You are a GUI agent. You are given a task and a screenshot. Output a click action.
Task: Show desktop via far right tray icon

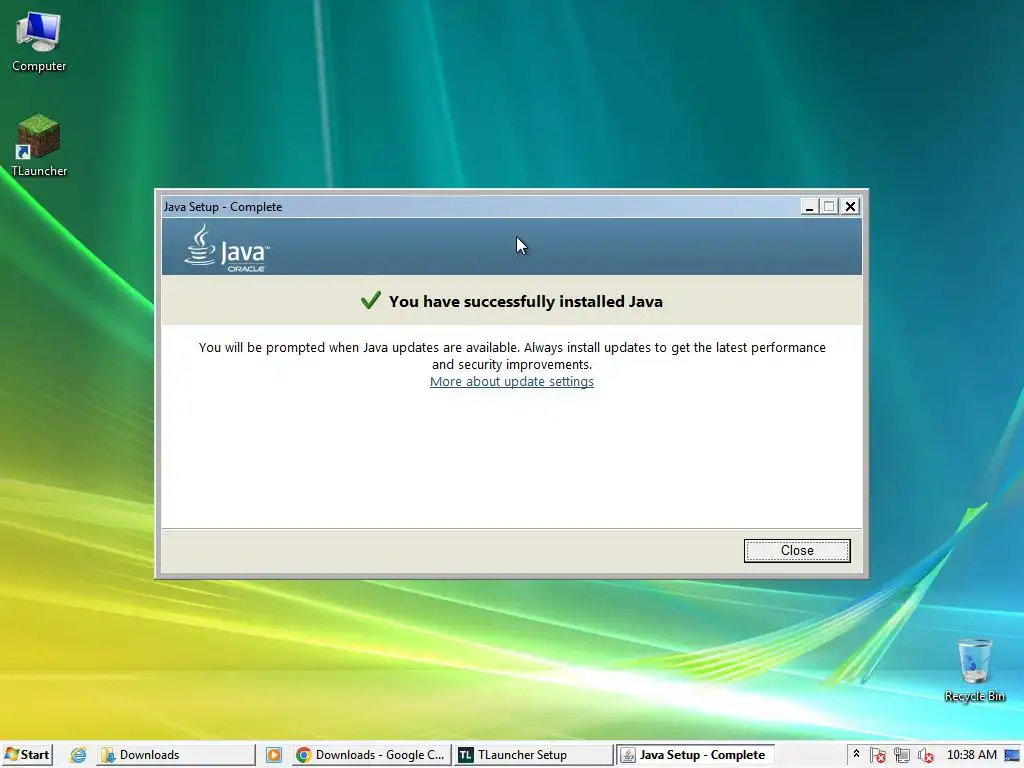pyautogui.click(x=1013, y=756)
